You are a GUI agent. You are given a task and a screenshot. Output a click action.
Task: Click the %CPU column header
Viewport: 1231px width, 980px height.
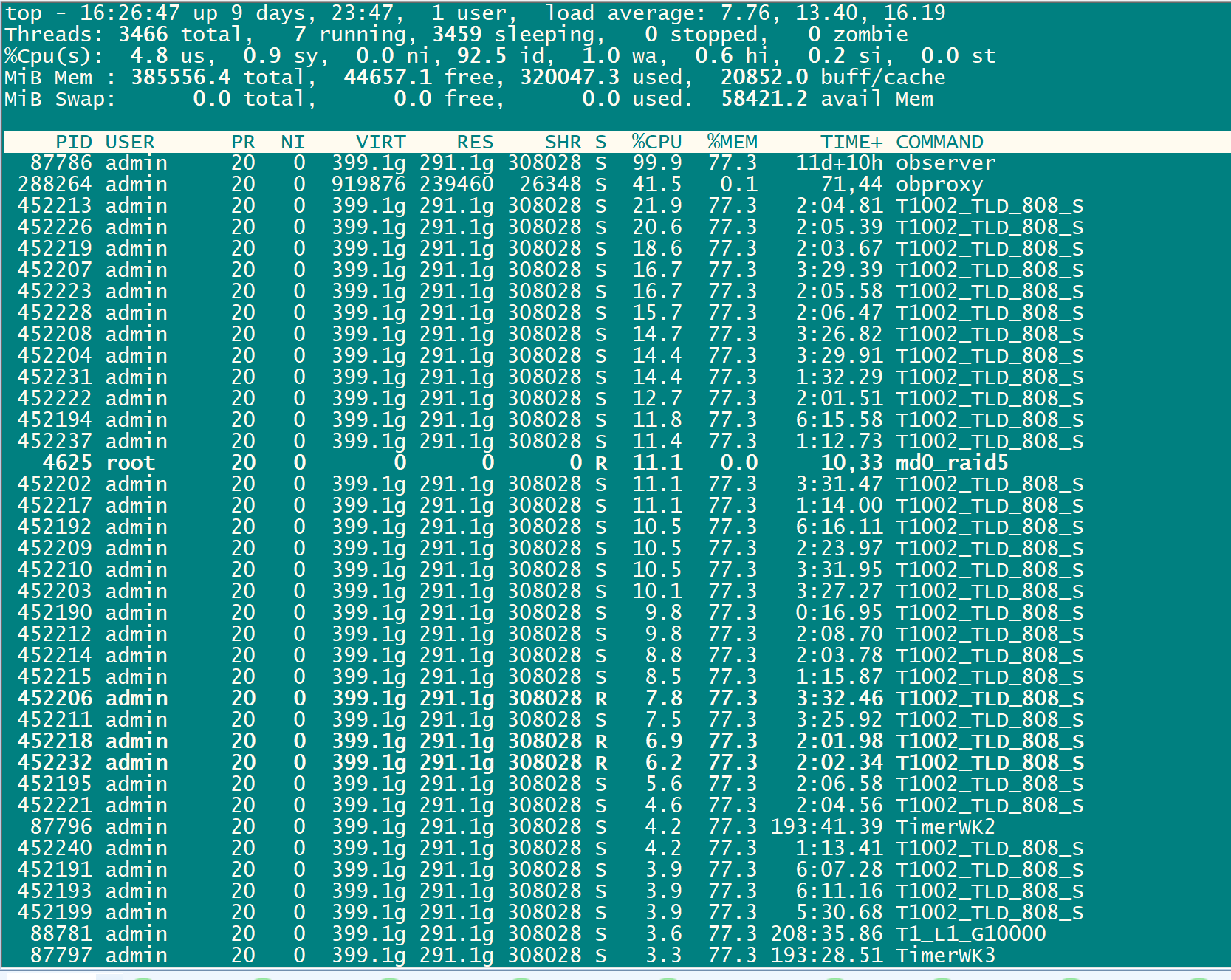656,142
